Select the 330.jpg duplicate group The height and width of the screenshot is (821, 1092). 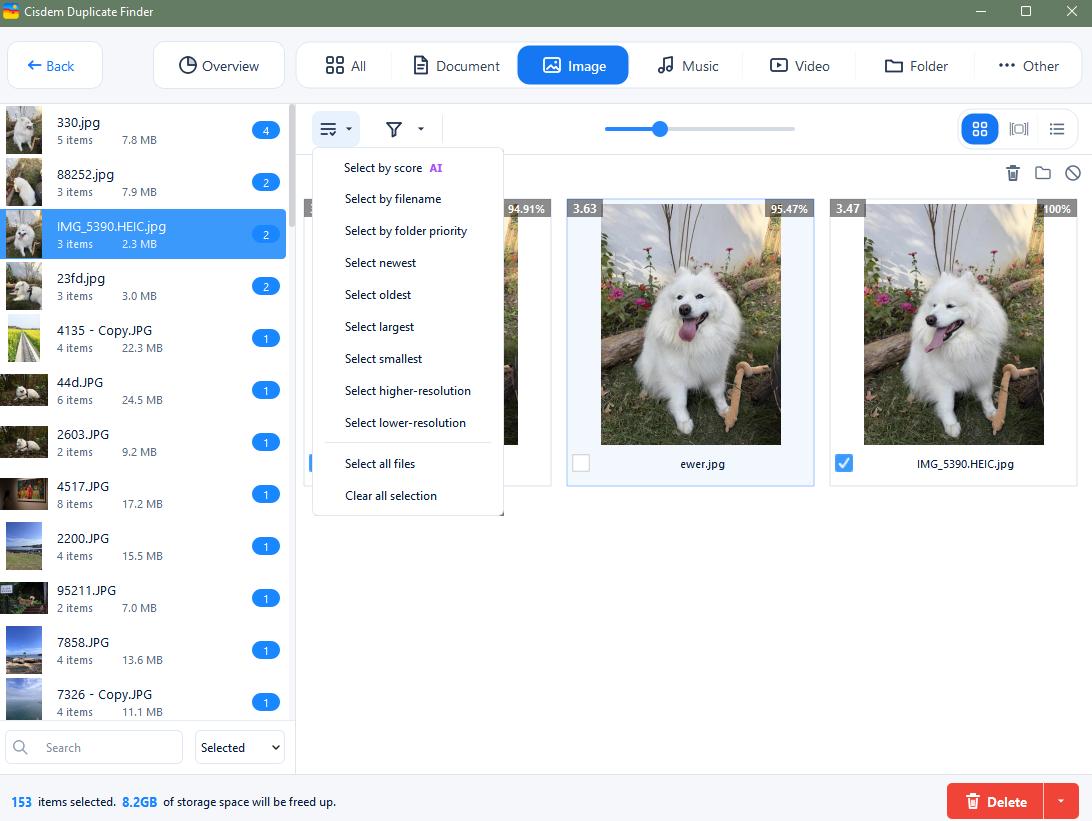click(143, 130)
